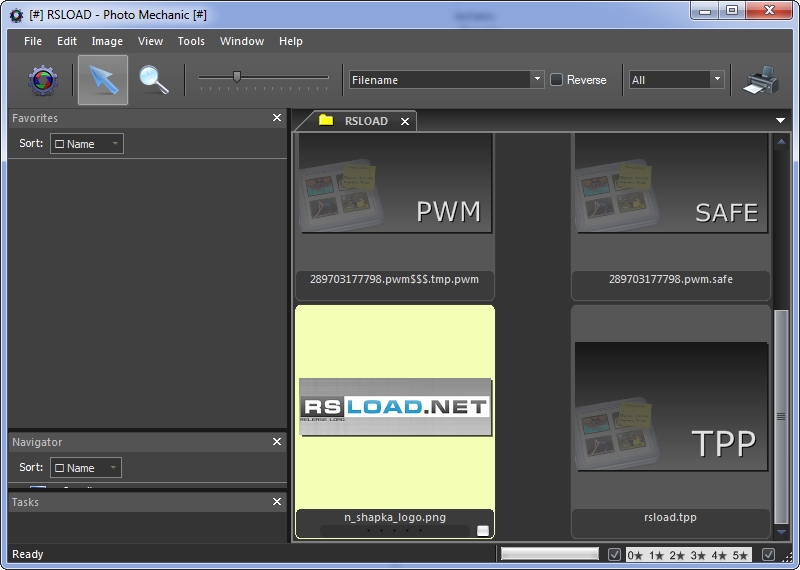Enable the Reverse sort checkbox

pos(557,80)
